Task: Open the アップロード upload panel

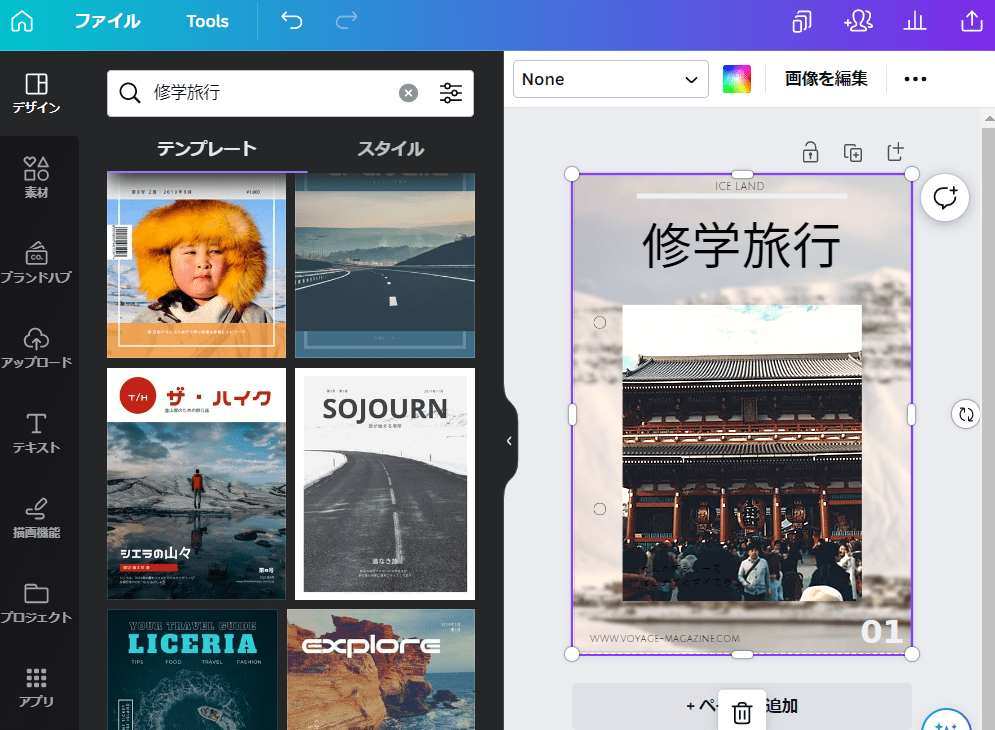Action: tap(37, 347)
